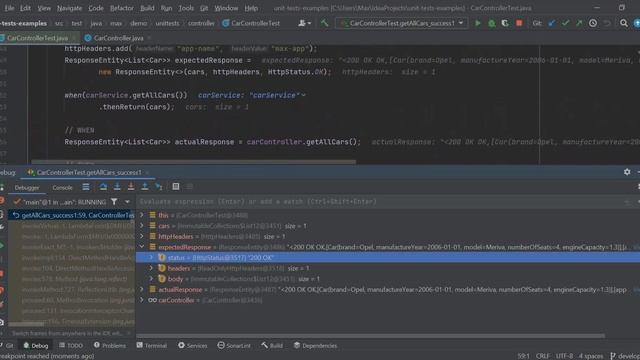Switch to CarController.java editor tab
The height and width of the screenshot is (360, 640).
118,38
